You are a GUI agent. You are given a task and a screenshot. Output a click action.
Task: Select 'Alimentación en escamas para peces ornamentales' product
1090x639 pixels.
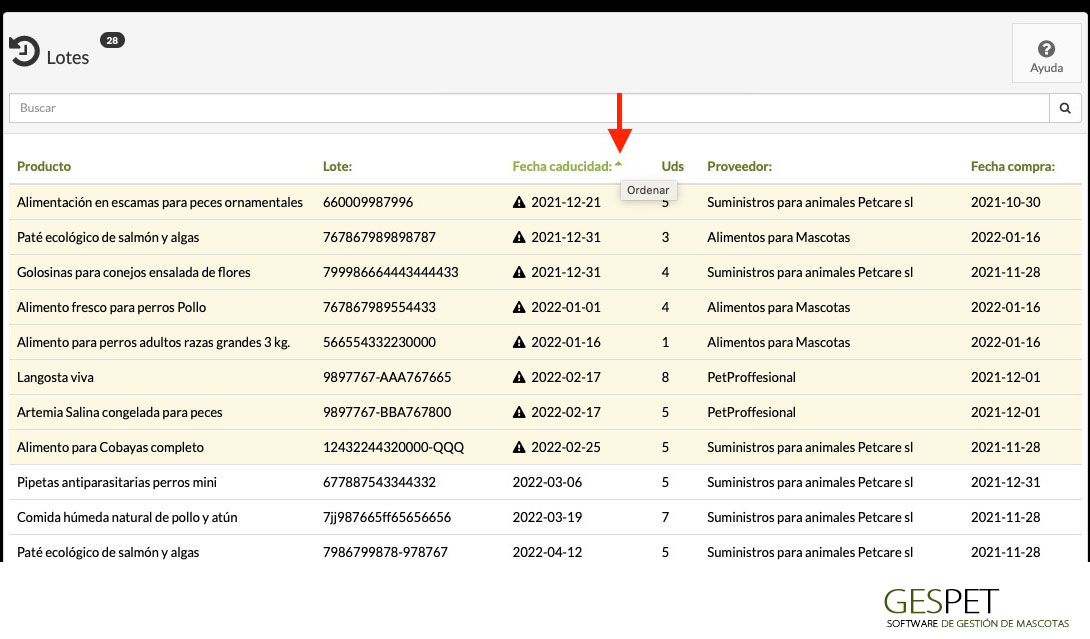click(x=160, y=202)
